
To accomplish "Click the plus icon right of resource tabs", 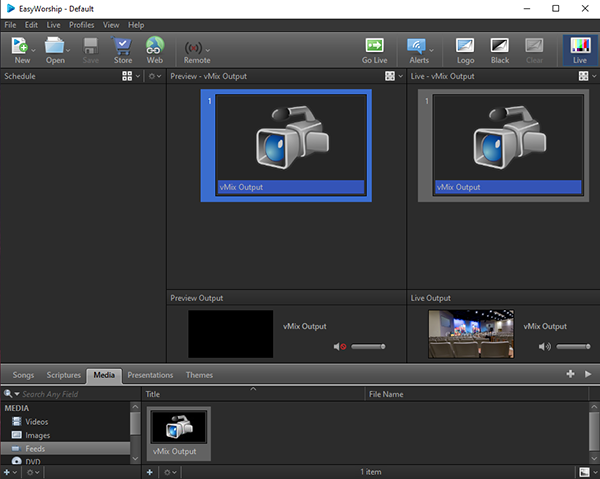I will [x=570, y=374].
